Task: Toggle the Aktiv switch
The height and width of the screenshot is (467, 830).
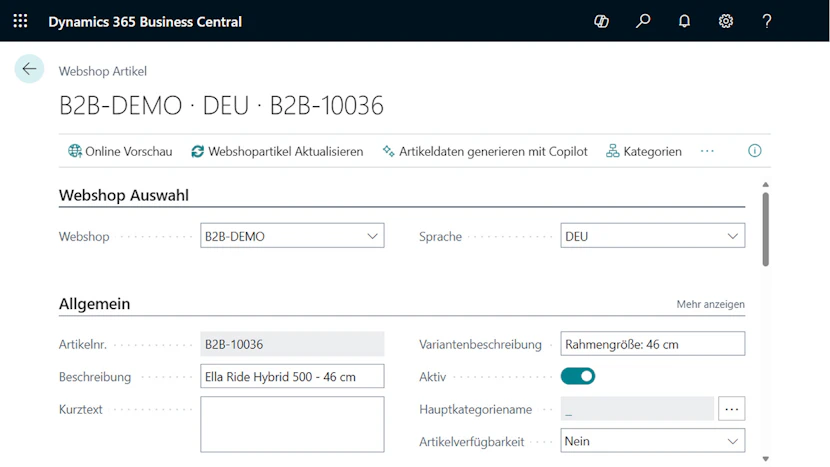Action: pos(578,376)
